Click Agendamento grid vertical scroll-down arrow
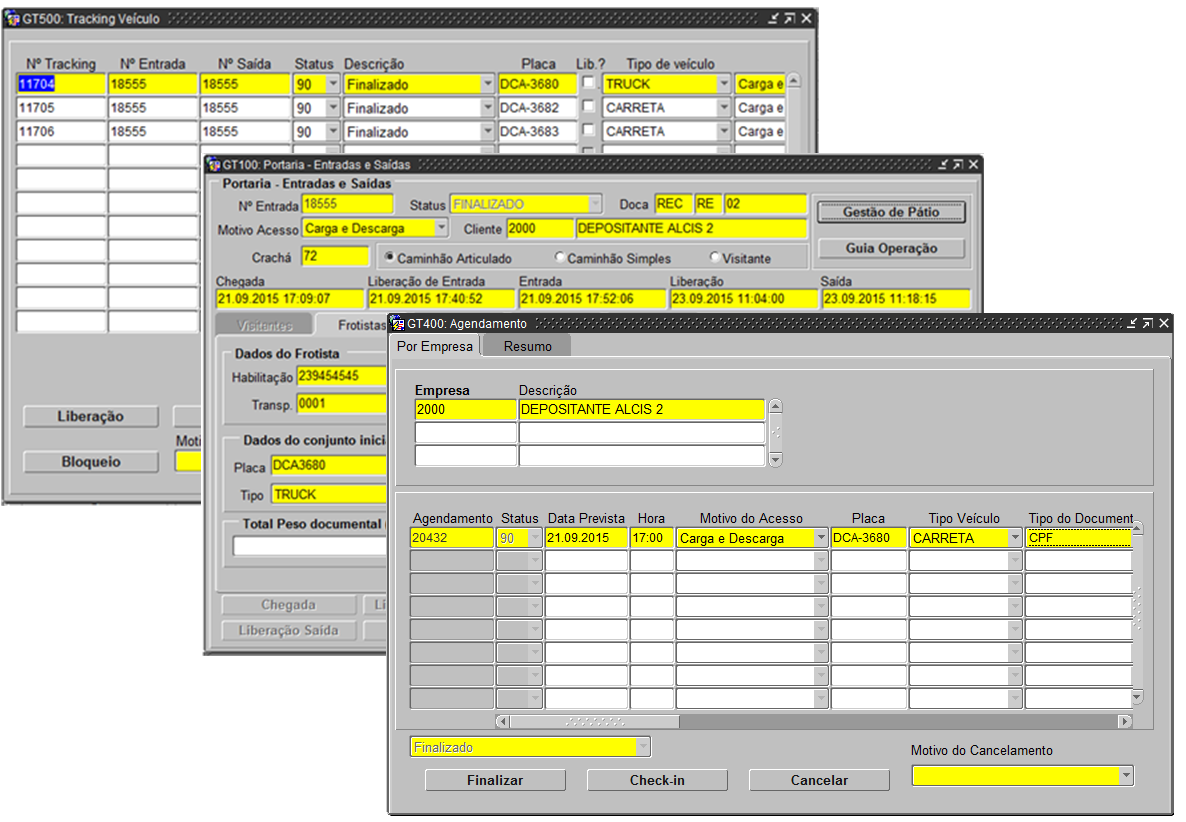Screen dimensions: 1186x822 [x=1137, y=696]
